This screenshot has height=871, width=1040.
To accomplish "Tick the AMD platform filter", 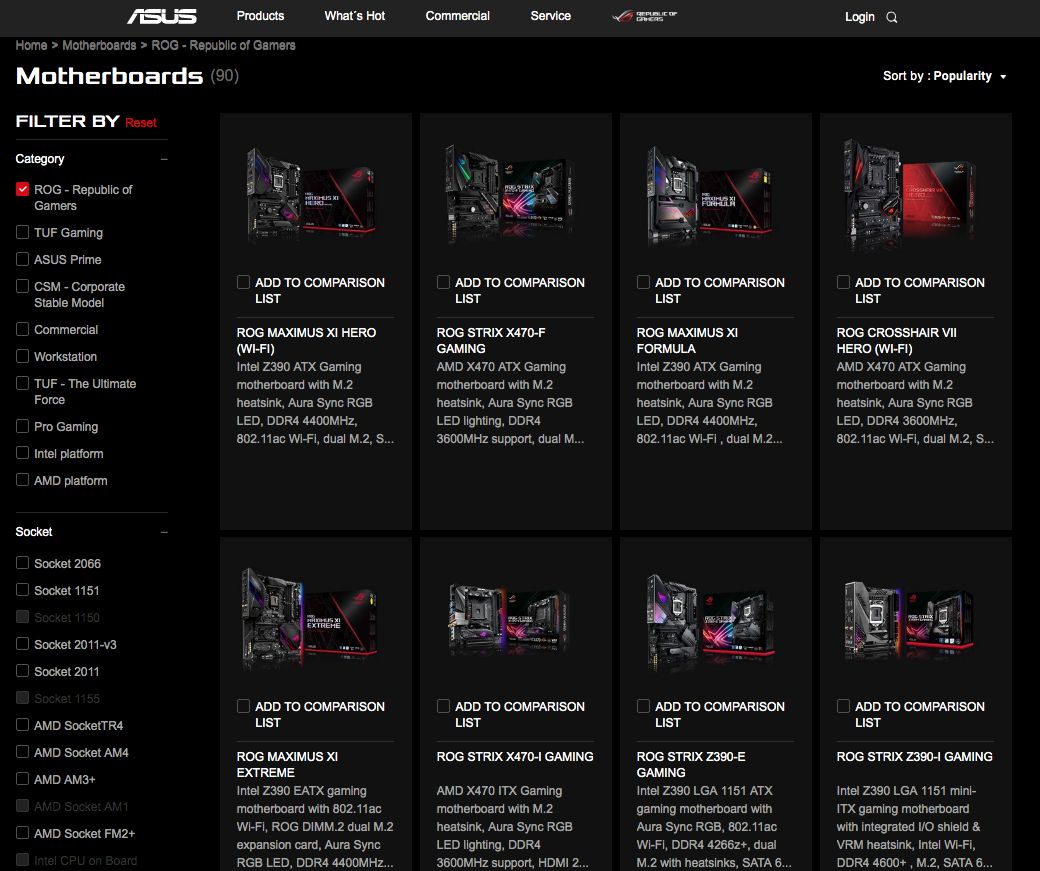I will (23, 480).
